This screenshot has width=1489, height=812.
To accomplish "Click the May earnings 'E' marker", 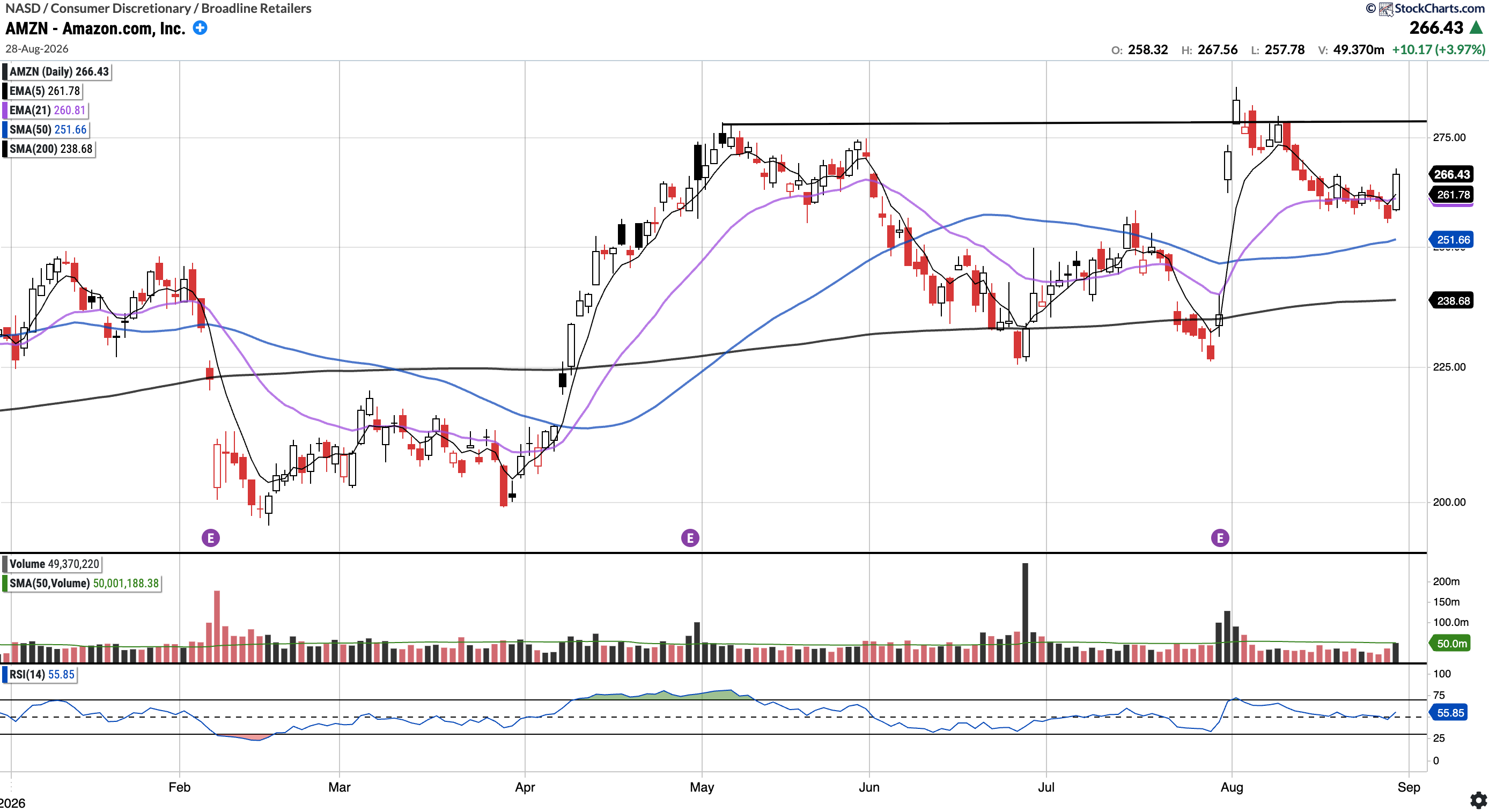I will (x=690, y=538).
